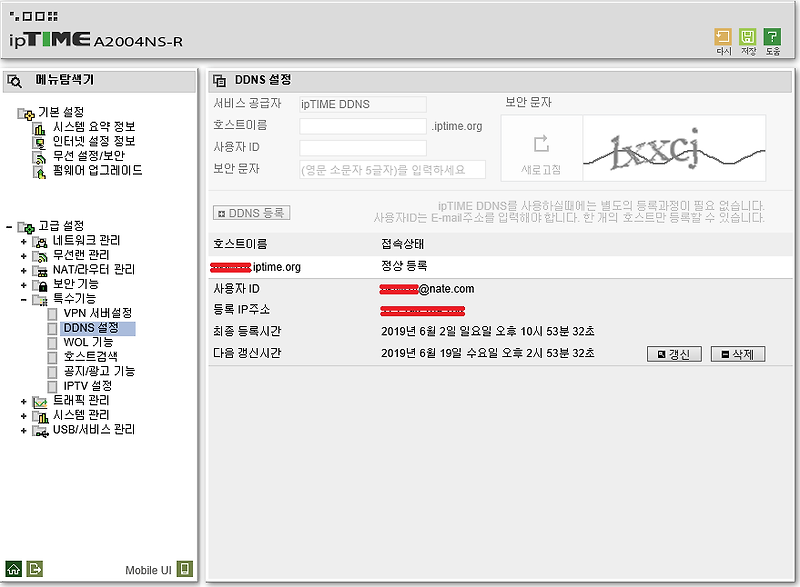Viewport: 800px width, 587px height.
Task: Click the magnifier icon on 메뉴탐색기 panel header
Action: coord(14,79)
